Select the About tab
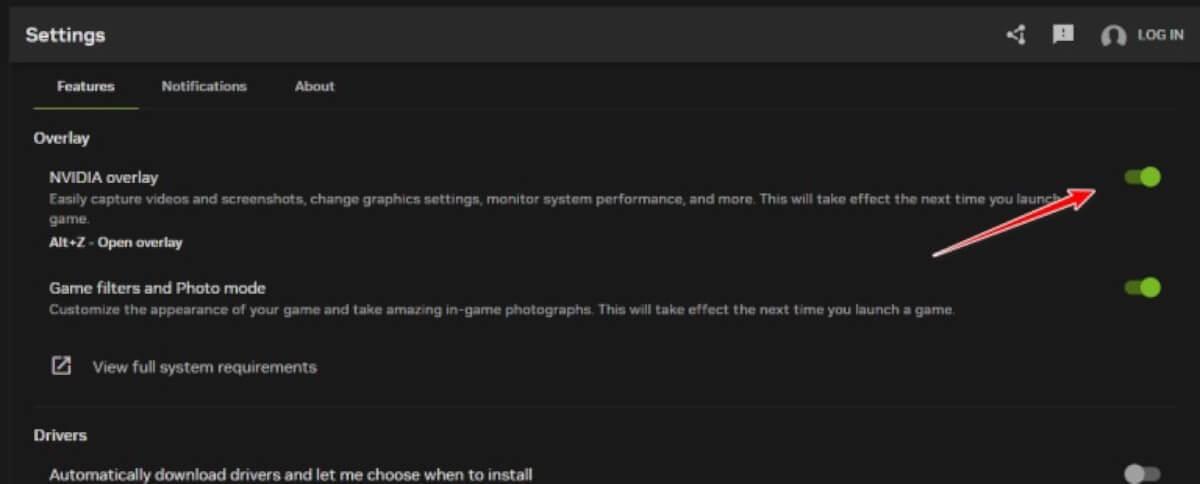This screenshot has height=484, width=1200. click(x=314, y=86)
